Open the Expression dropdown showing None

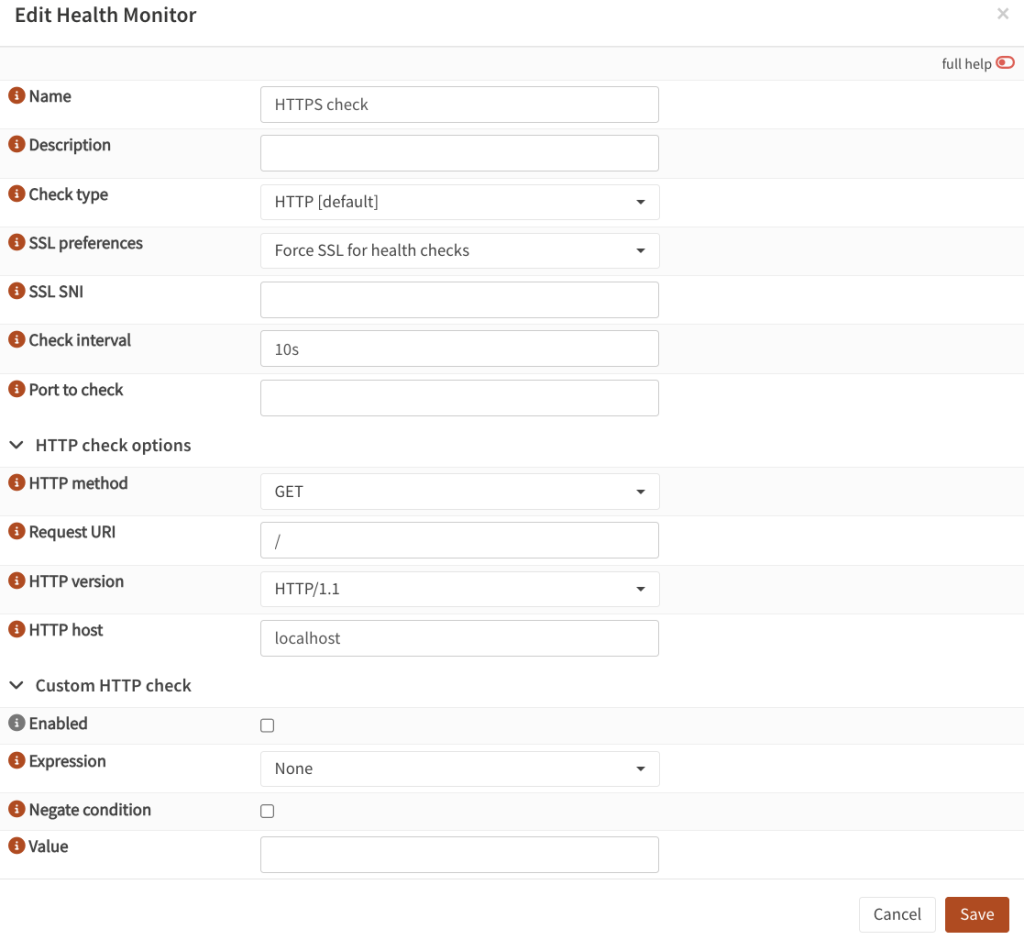click(459, 768)
